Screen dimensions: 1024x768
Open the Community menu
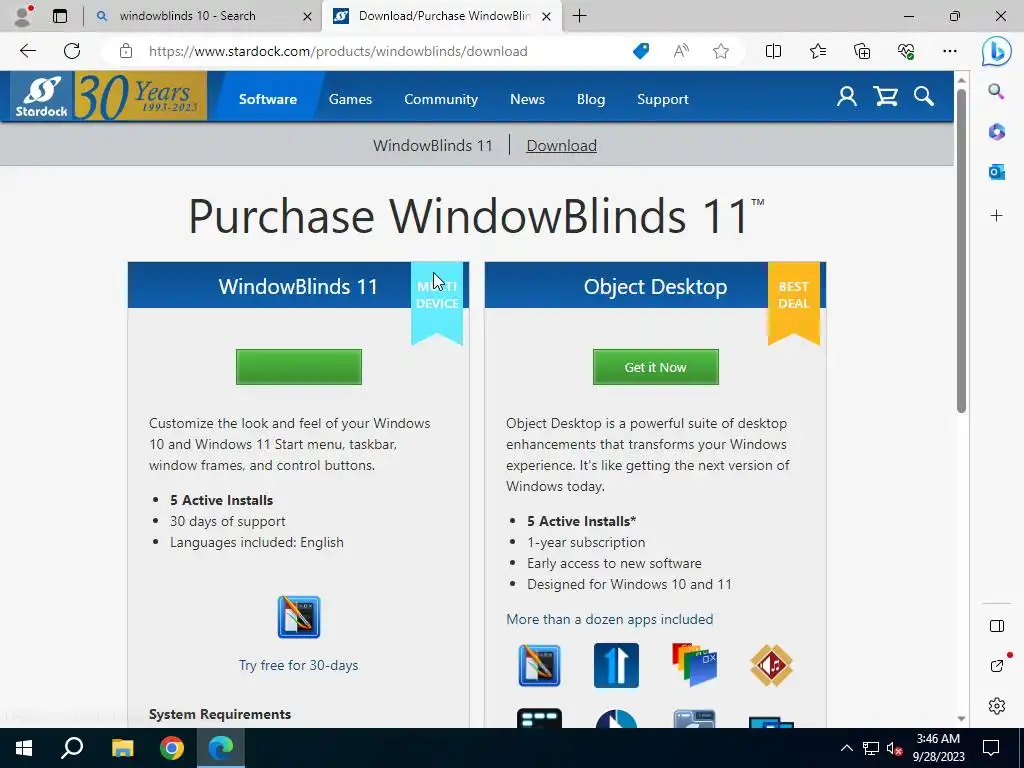(441, 99)
